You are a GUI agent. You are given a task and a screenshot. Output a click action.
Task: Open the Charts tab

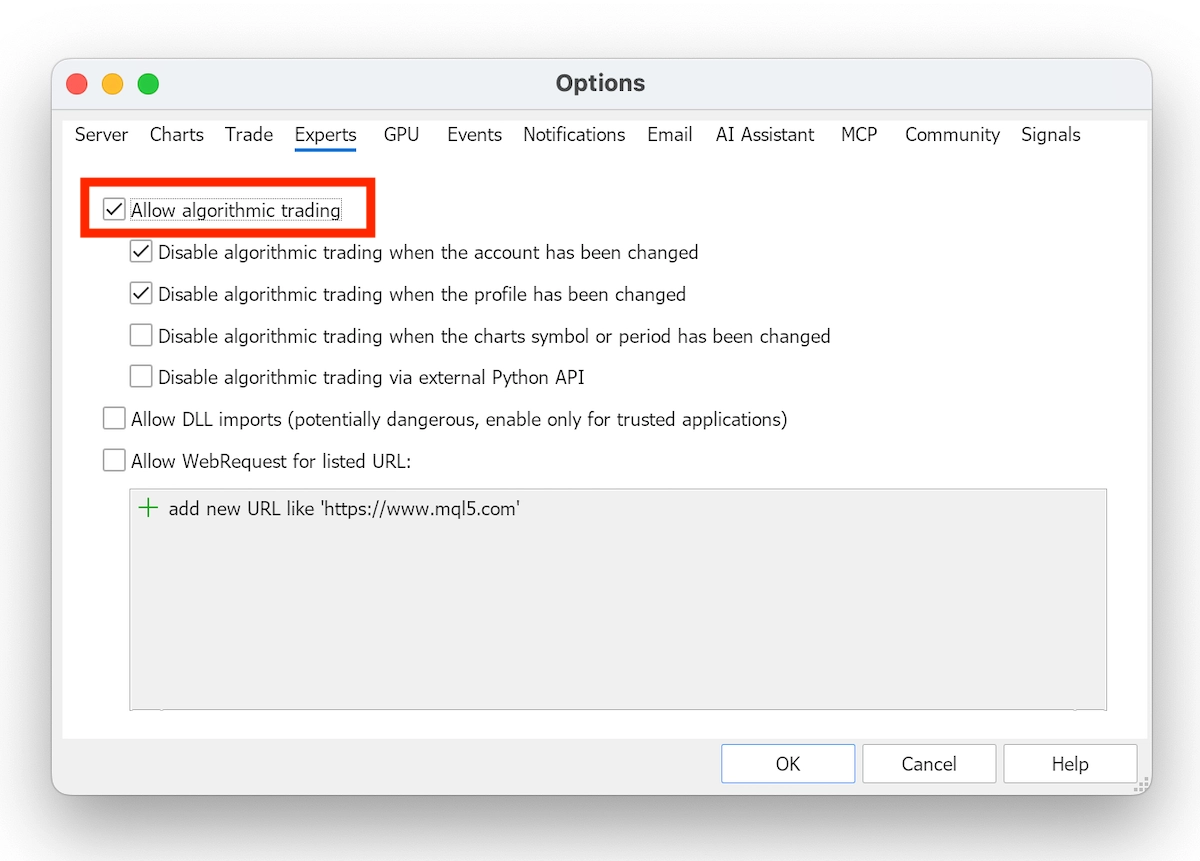(x=177, y=134)
